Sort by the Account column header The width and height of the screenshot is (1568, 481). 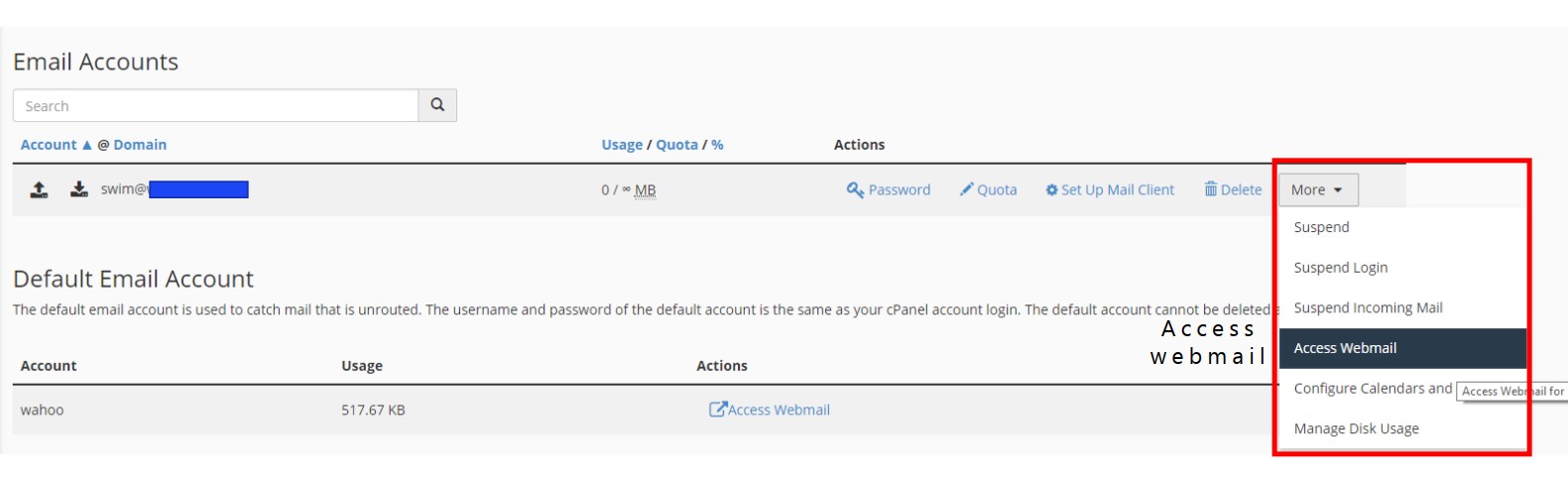tap(49, 145)
